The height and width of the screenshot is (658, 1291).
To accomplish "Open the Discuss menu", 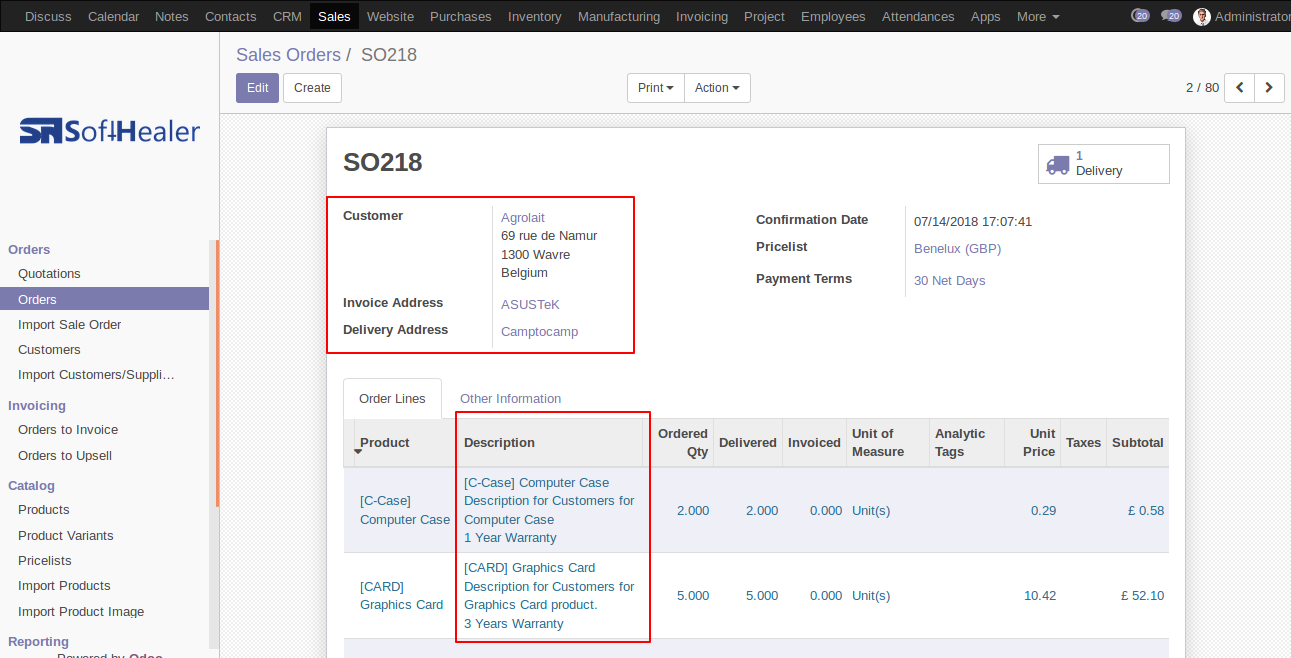I will (48, 16).
